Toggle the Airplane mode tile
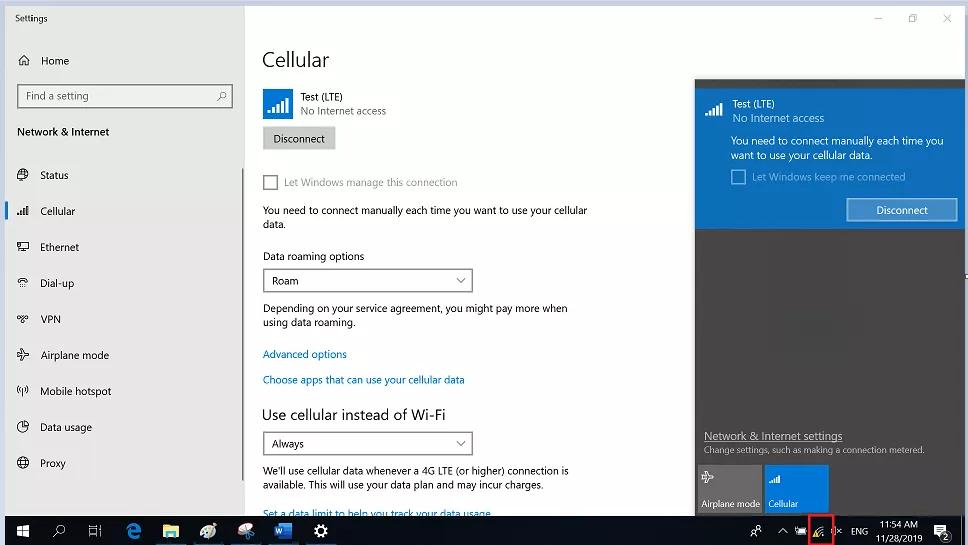 point(730,489)
